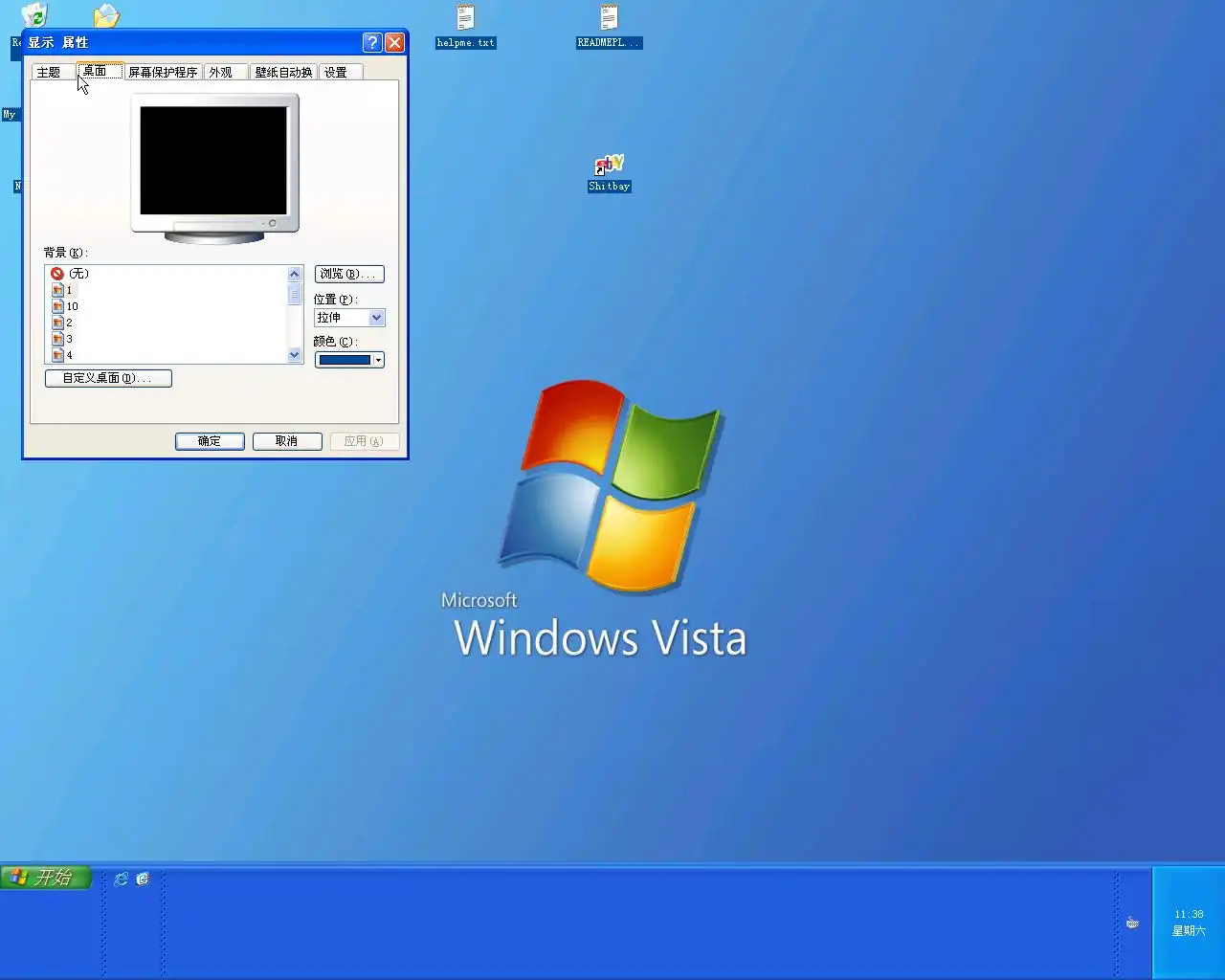
Task: Open the 壁纸自动换 tab
Action: pyautogui.click(x=283, y=72)
